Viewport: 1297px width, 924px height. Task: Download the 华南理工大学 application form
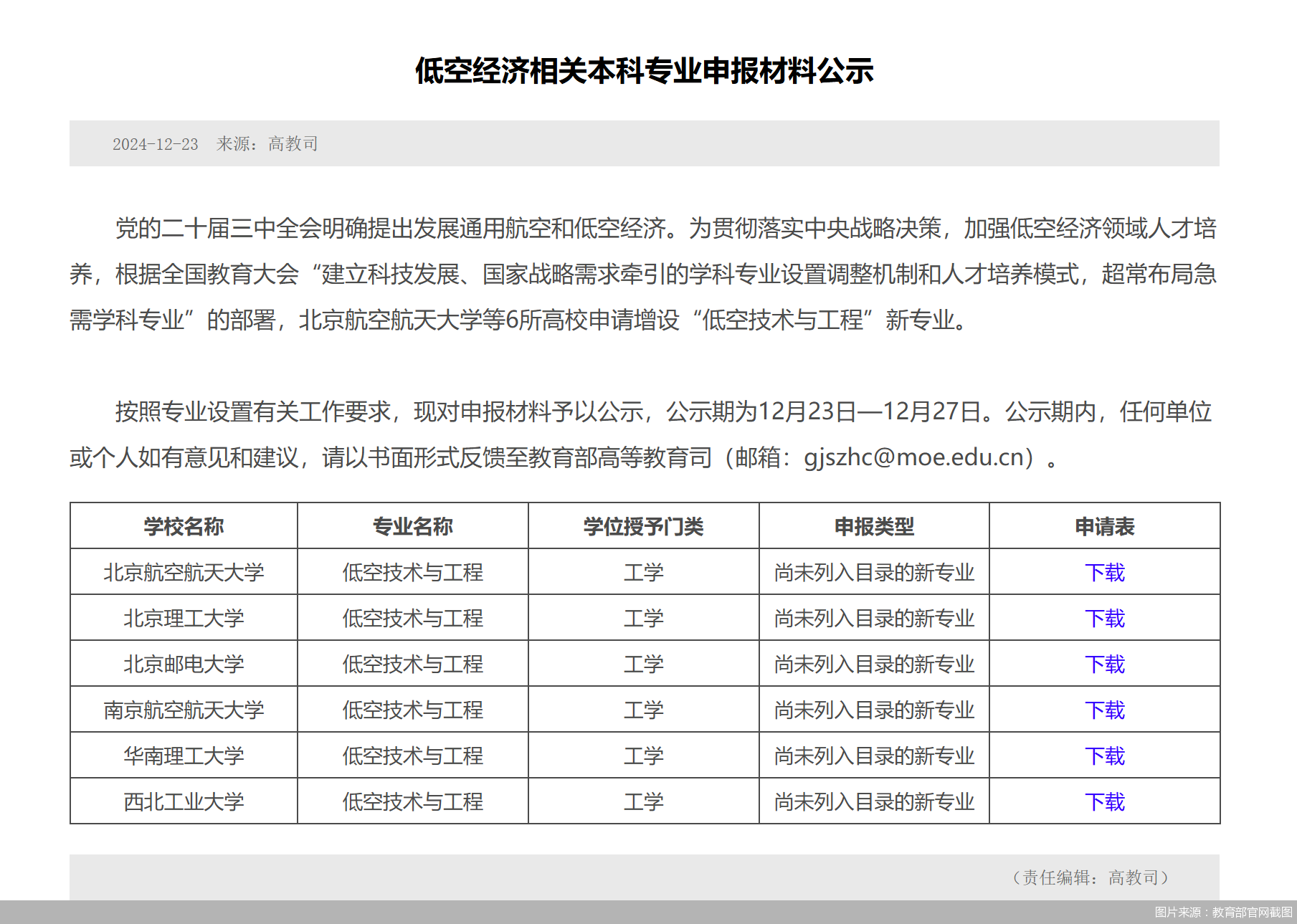click(1104, 756)
